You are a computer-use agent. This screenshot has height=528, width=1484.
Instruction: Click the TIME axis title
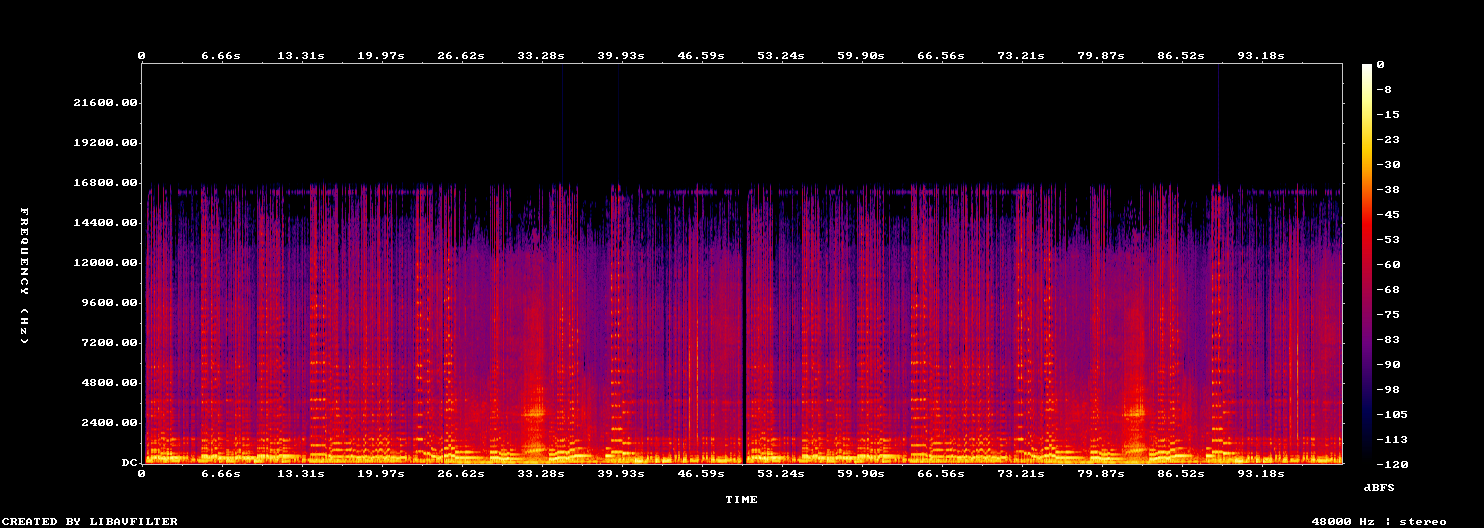(x=741, y=499)
